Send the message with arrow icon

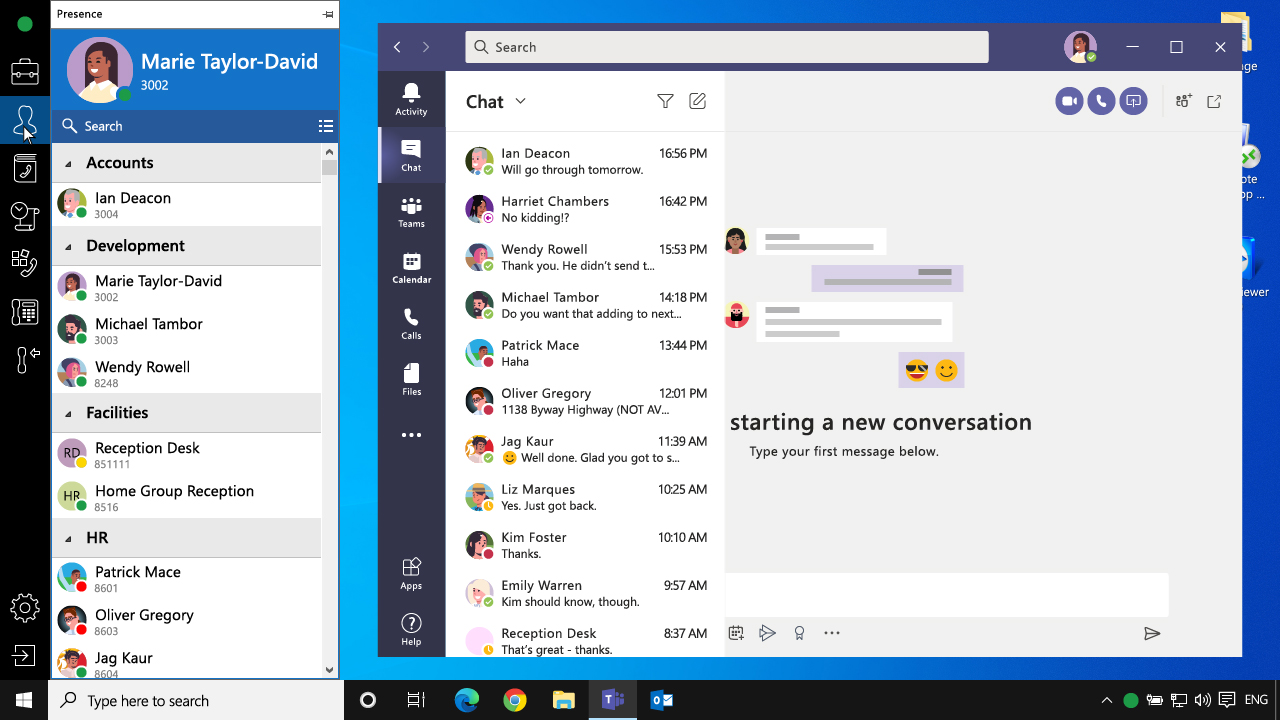[1152, 633]
